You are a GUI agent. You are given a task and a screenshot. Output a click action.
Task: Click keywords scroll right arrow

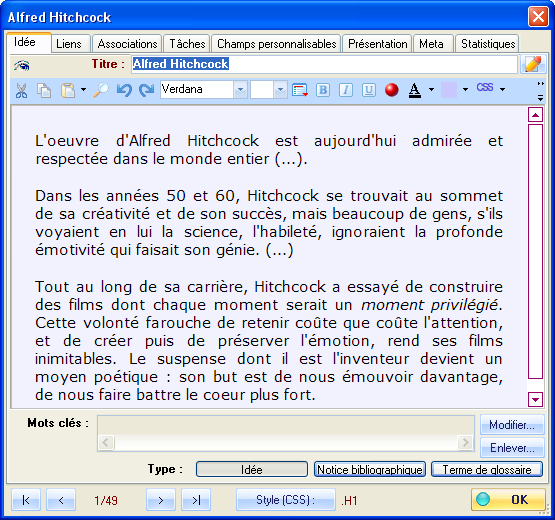tap(465, 442)
